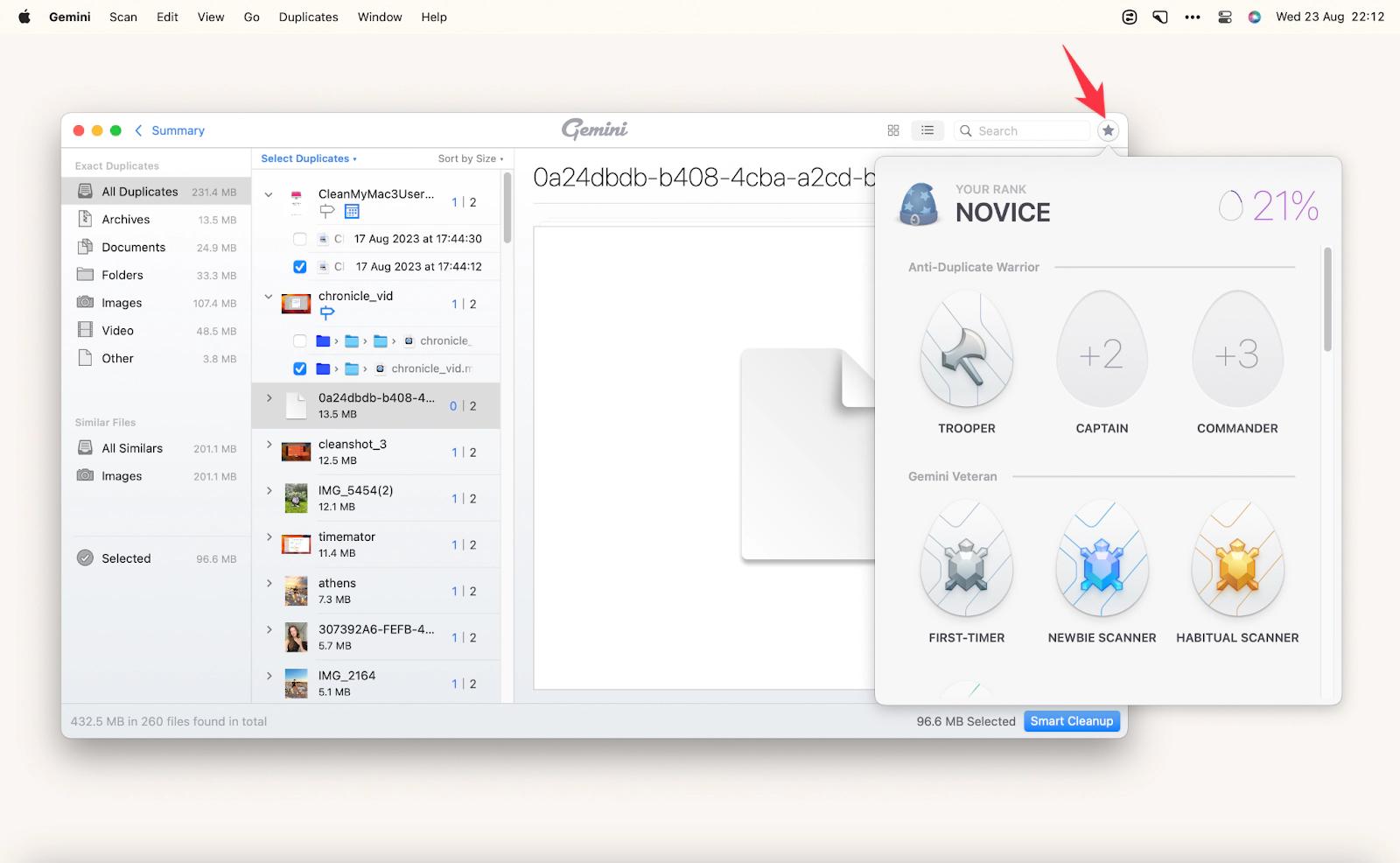Screen dimensions: 1400x863
Task: Open the Go menu
Action: pos(252,17)
